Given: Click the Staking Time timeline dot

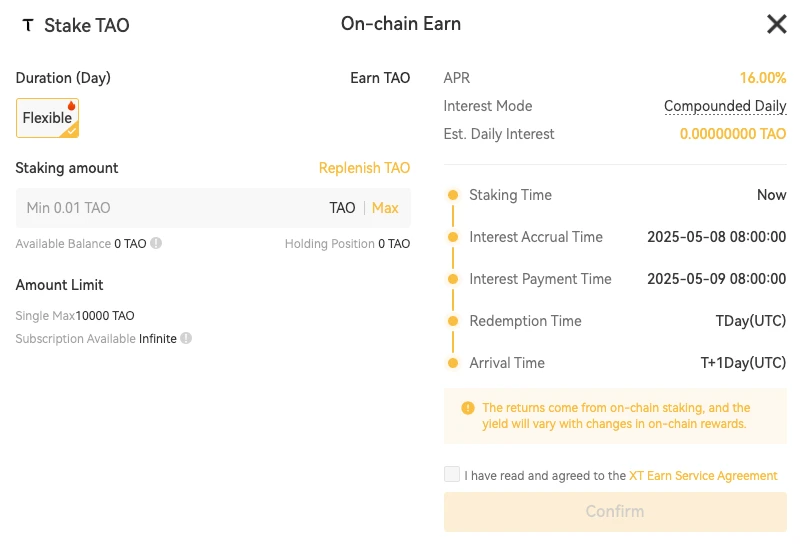Looking at the screenshot, I should (x=453, y=195).
